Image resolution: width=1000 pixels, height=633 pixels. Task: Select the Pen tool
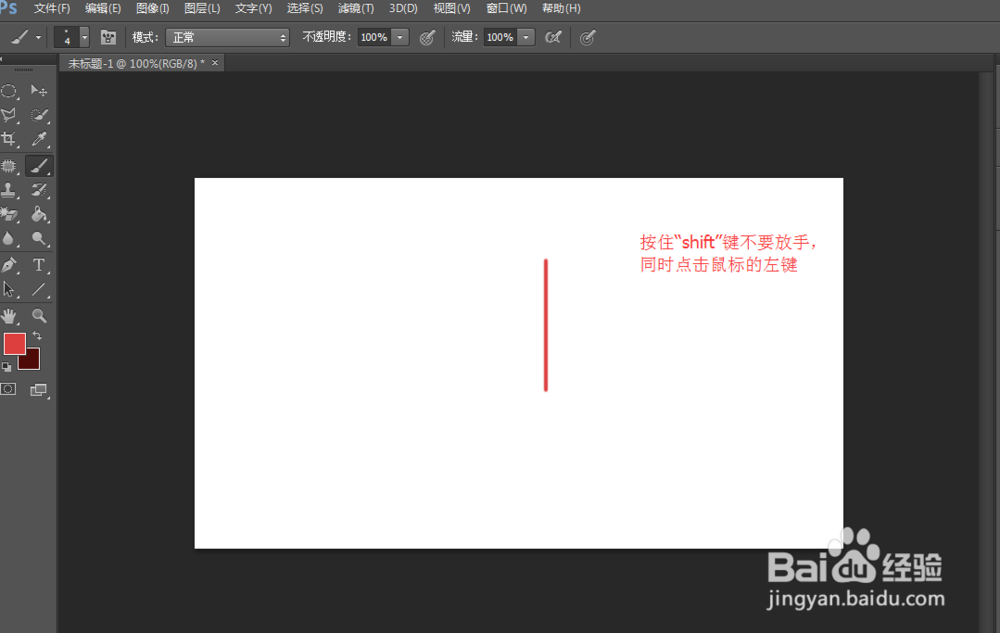[9, 265]
